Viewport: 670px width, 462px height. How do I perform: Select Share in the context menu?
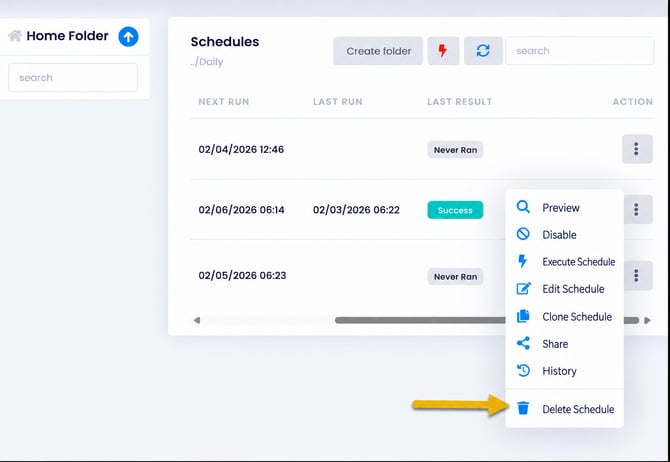click(564, 344)
